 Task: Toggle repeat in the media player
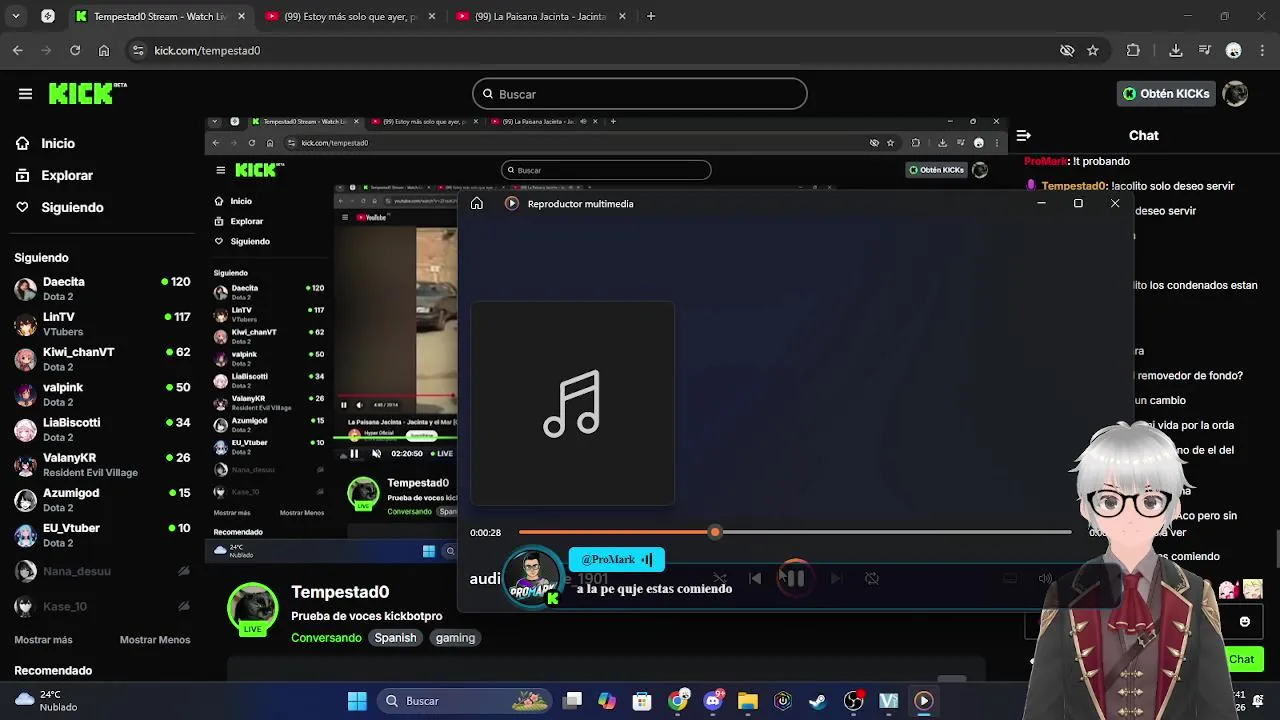click(x=872, y=578)
